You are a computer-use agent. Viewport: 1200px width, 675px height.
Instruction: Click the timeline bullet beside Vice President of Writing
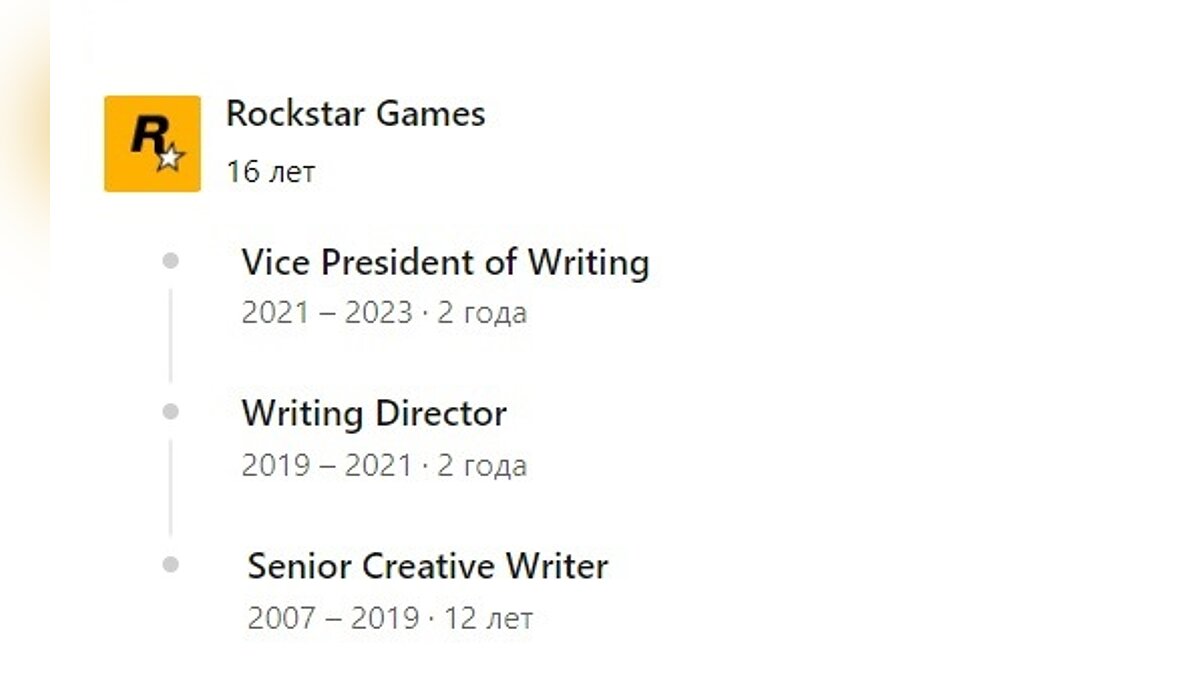(171, 261)
